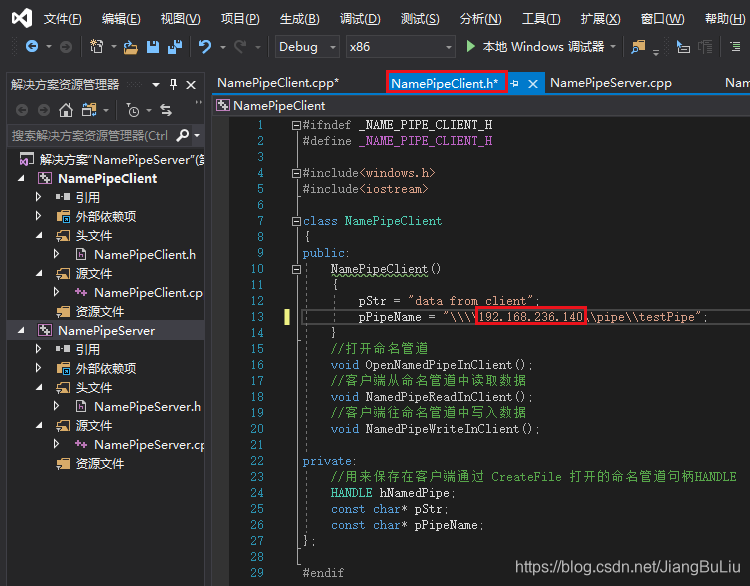Open a file with the folder icon
750x586 pixels.
(130, 47)
